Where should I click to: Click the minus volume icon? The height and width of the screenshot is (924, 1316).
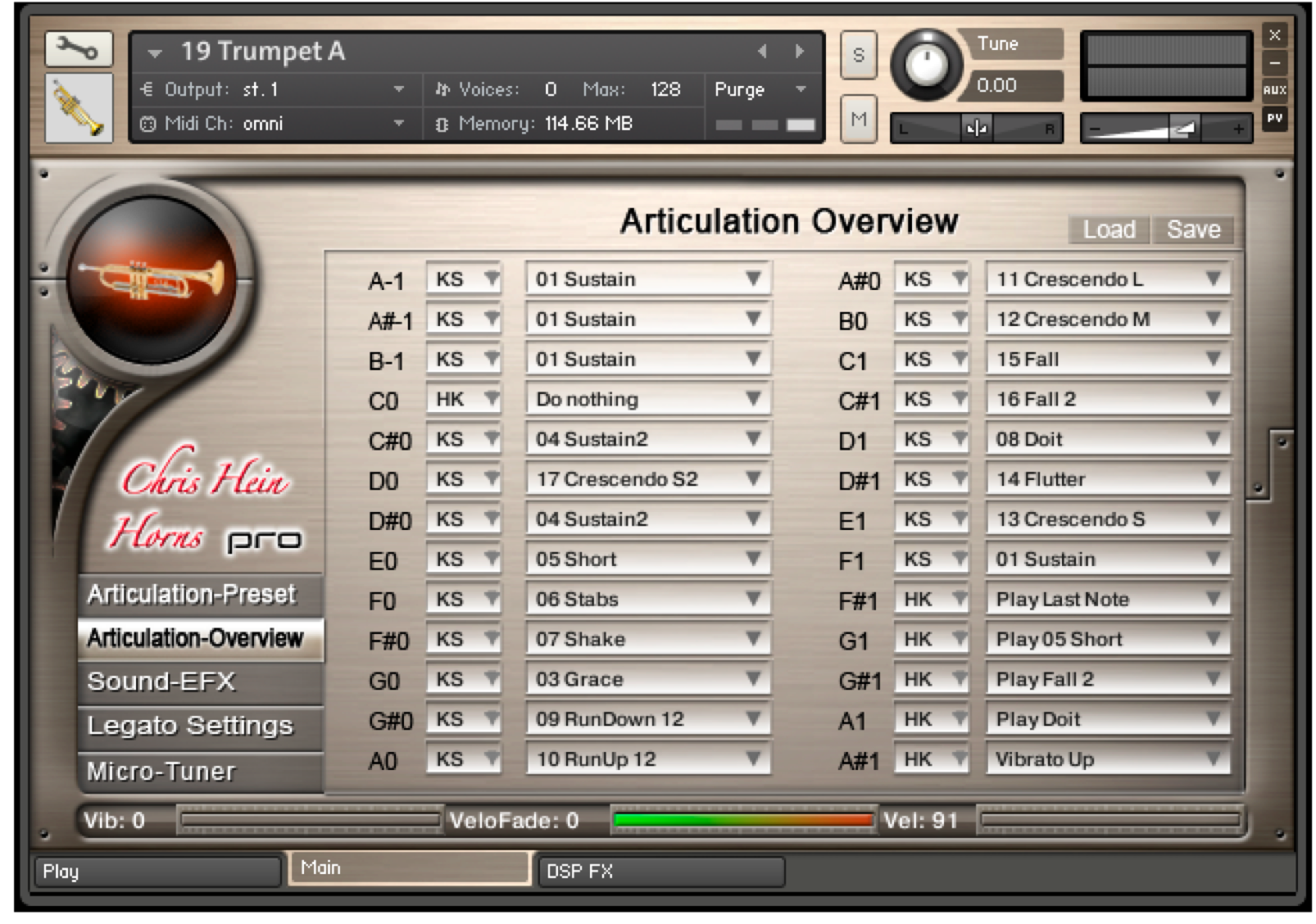click(1095, 129)
